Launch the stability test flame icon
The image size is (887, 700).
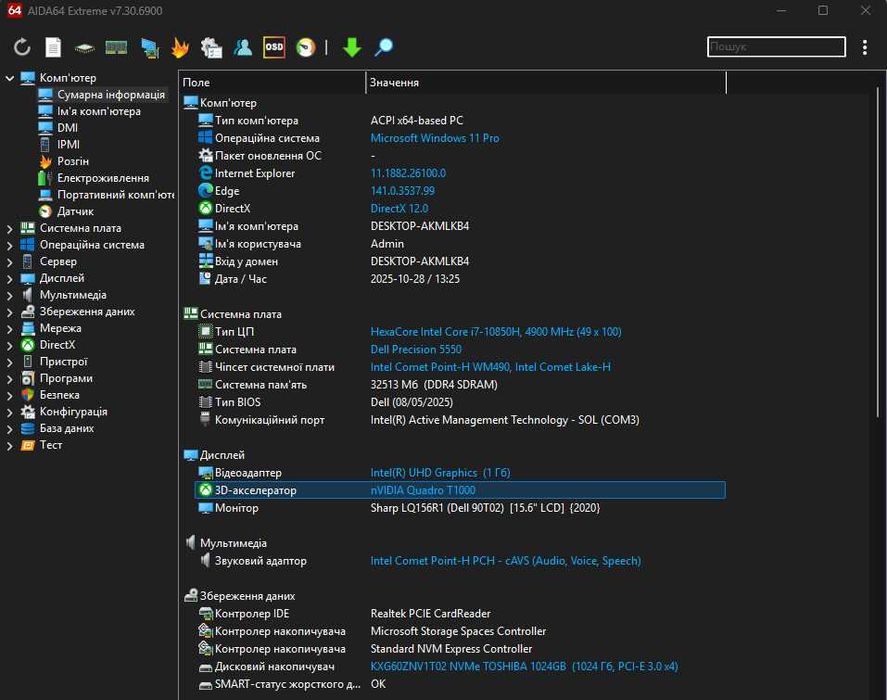coord(180,48)
